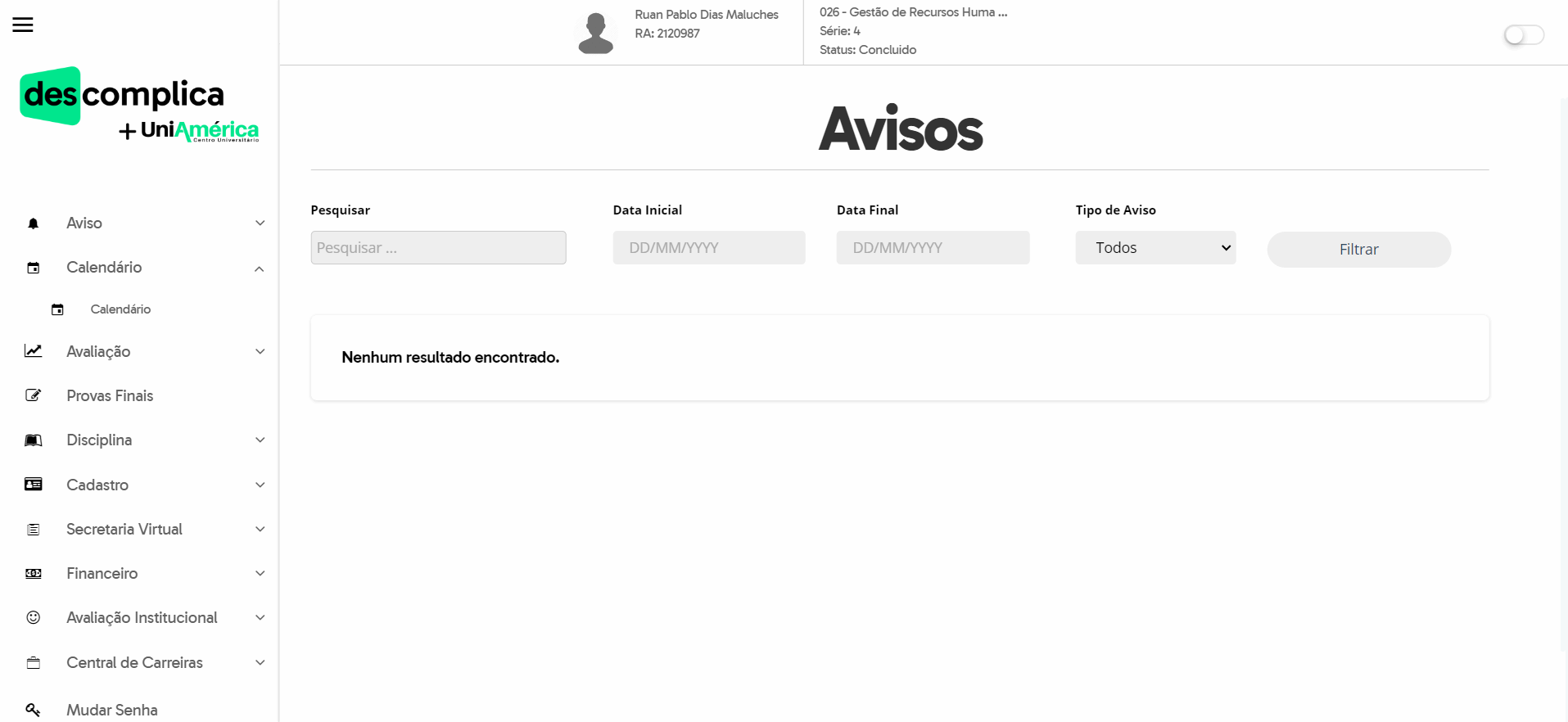Image resolution: width=1568 pixels, height=722 pixels.
Task: Expand the Cadastro menu chevron
Action: click(x=260, y=485)
